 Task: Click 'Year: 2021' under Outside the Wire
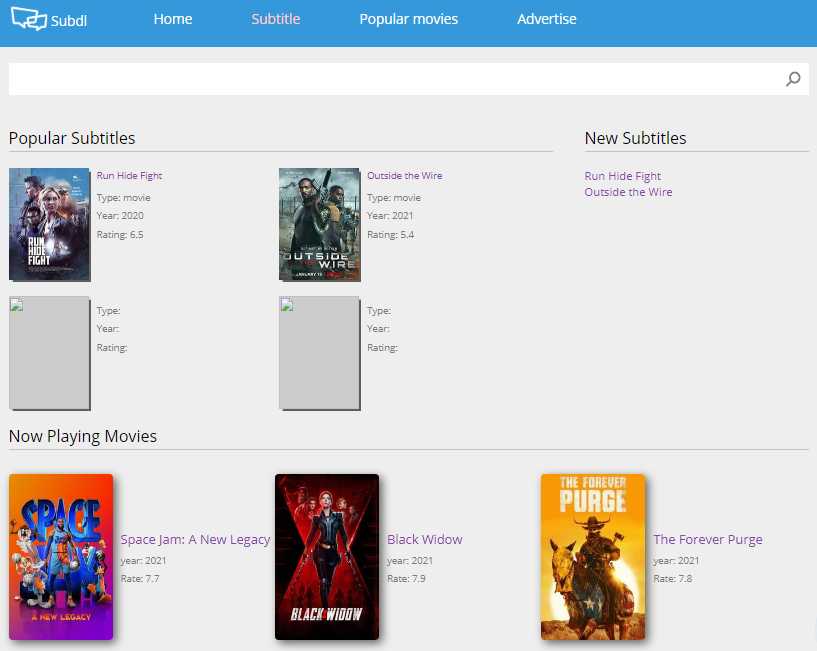coord(390,216)
